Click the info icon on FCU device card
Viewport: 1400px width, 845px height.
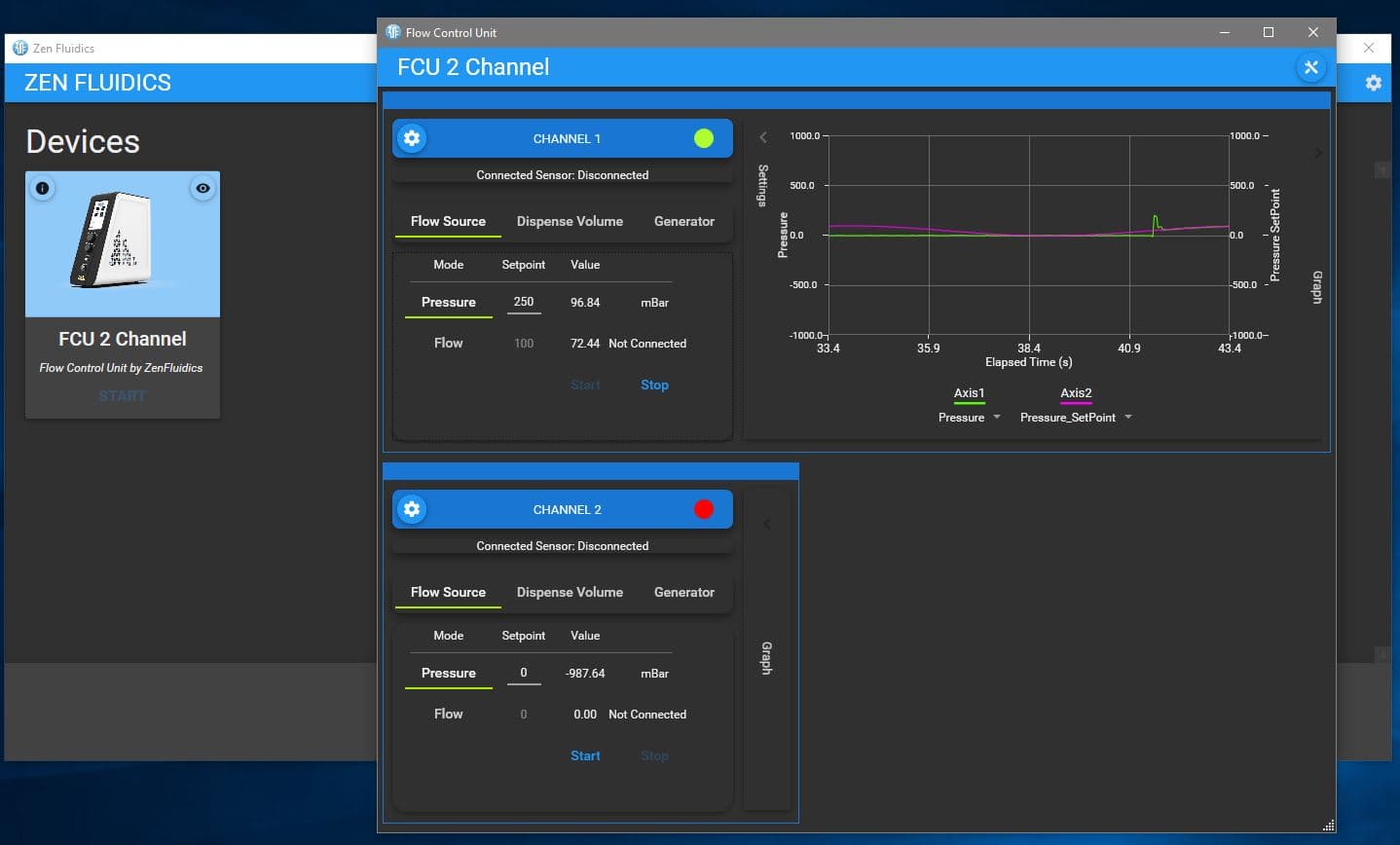point(42,188)
